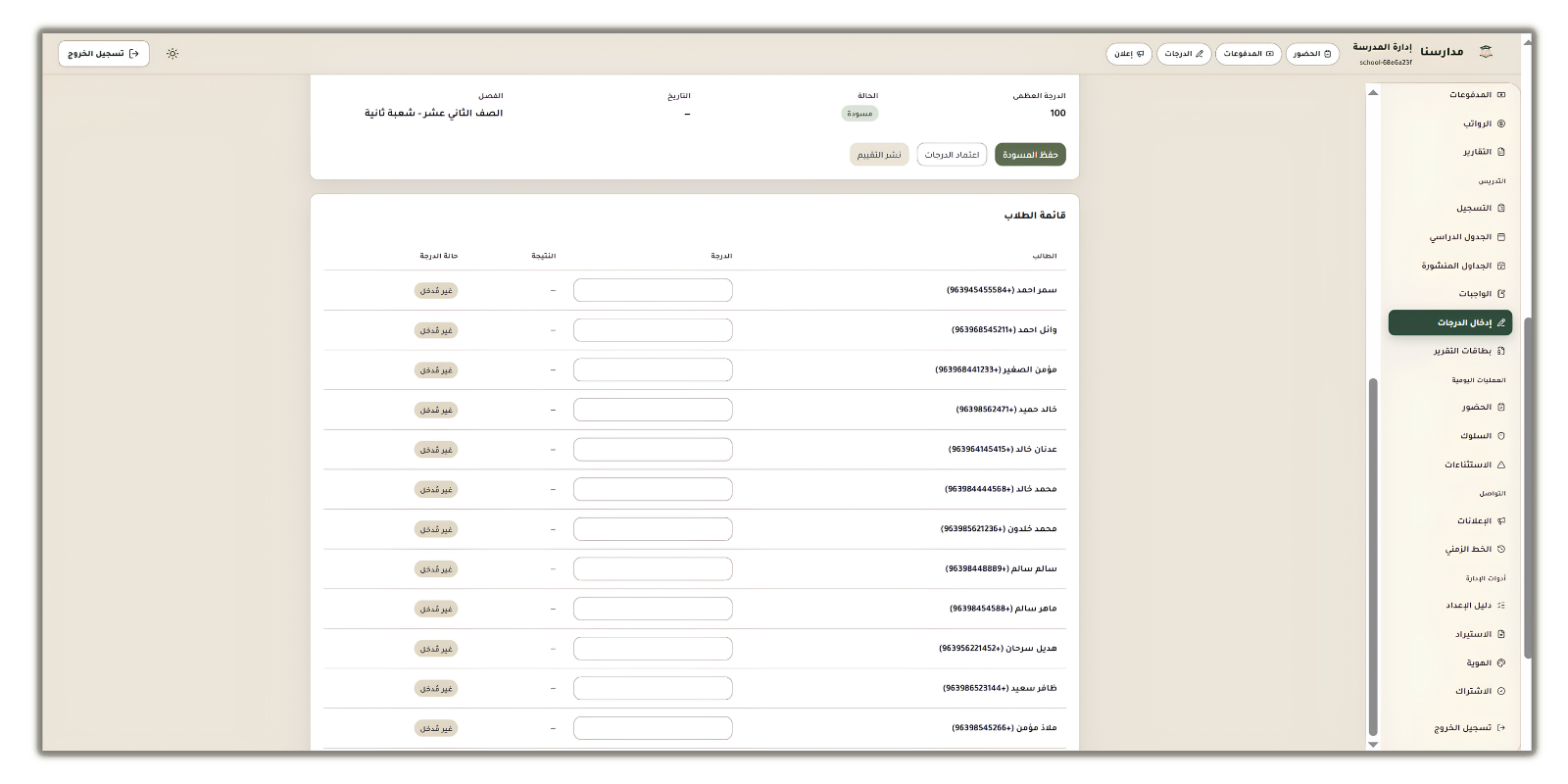Click grade input for خالد حميد
Viewport: 1568px width, 784px height.
[x=653, y=410]
